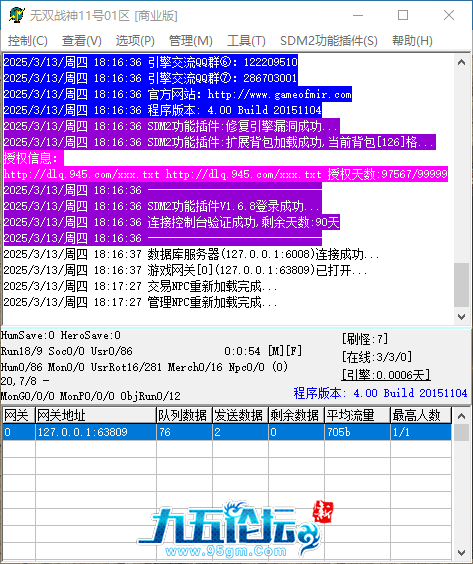Screen dimensions: 473x564
Task: Click the uptime 0:0:54 [M][F] text
Action: pyautogui.click(x=263, y=351)
